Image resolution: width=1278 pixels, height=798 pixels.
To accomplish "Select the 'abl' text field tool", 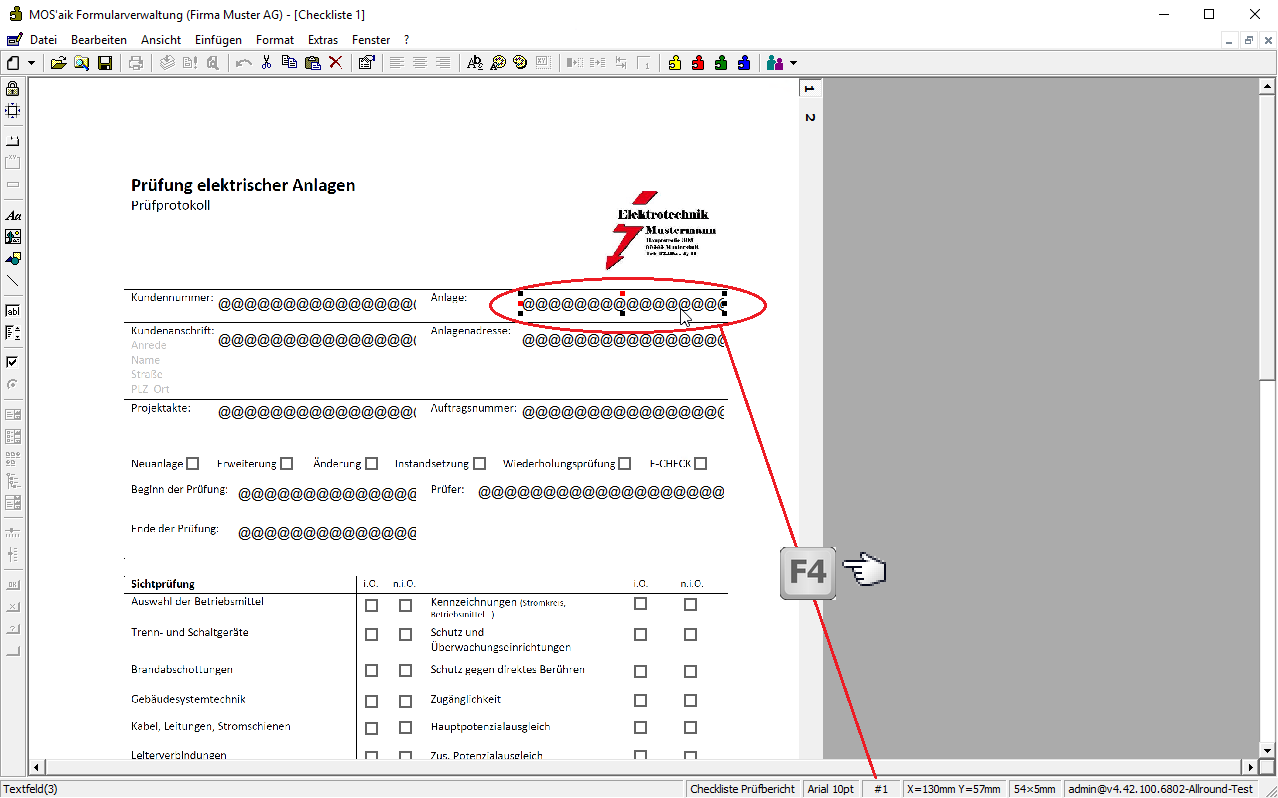I will point(13,311).
